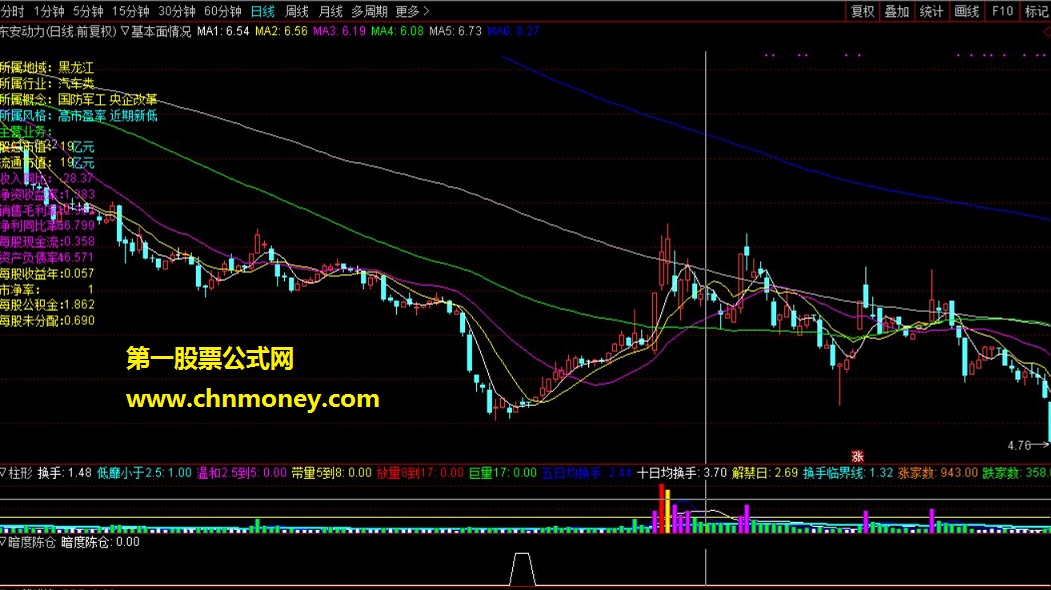This screenshot has width=1051, height=590.
Task: Expand the 暗度陈仓 indicator triangle
Action: [3, 542]
